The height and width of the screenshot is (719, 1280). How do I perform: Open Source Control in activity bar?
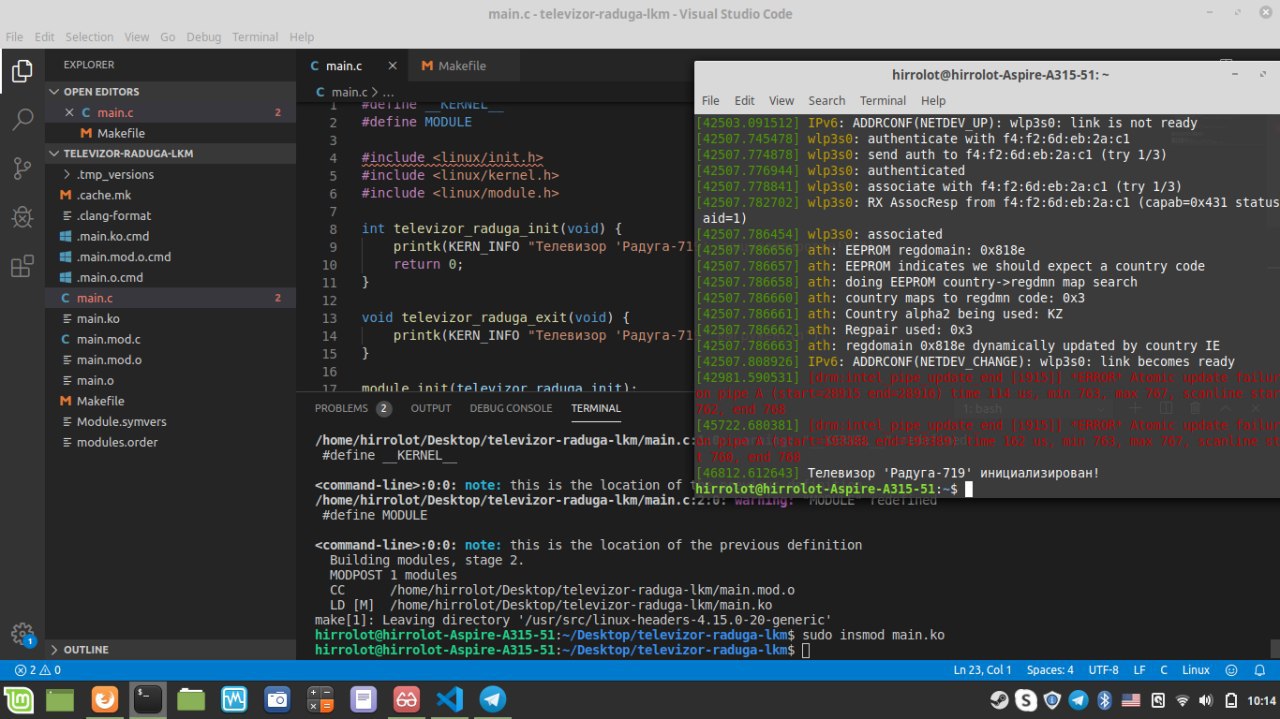22,169
